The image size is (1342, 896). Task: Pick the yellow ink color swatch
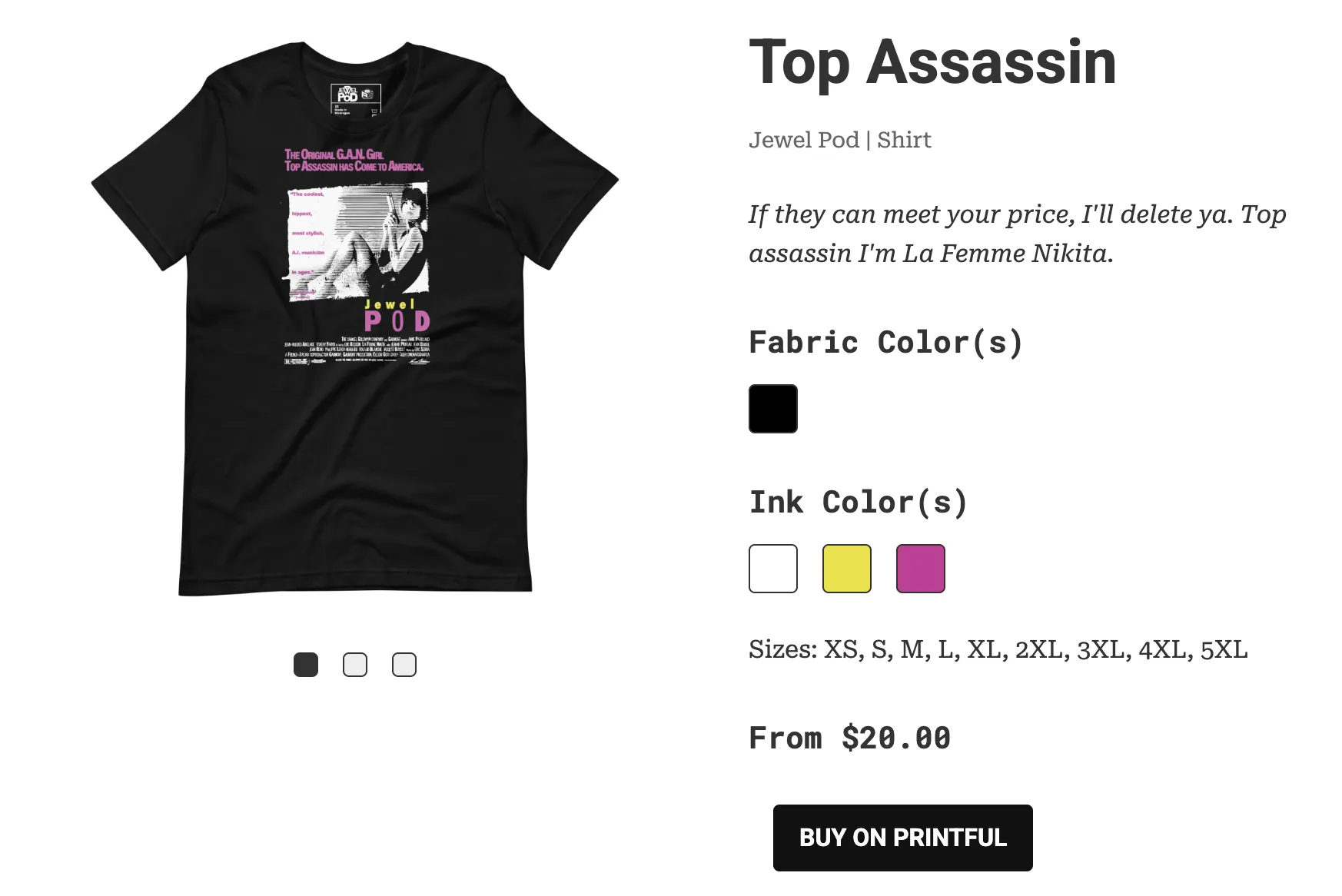click(x=847, y=569)
